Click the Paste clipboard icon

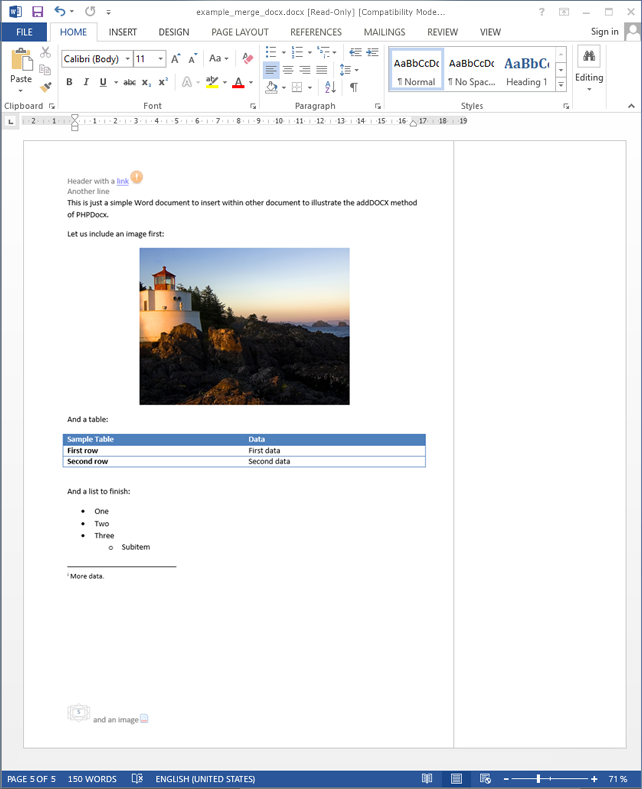pos(21,60)
